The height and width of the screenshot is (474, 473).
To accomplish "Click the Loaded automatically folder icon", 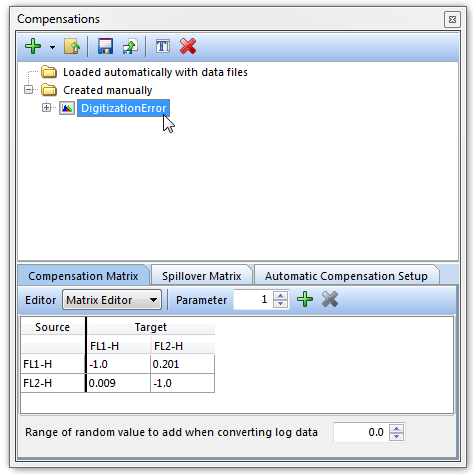I will click(49, 72).
